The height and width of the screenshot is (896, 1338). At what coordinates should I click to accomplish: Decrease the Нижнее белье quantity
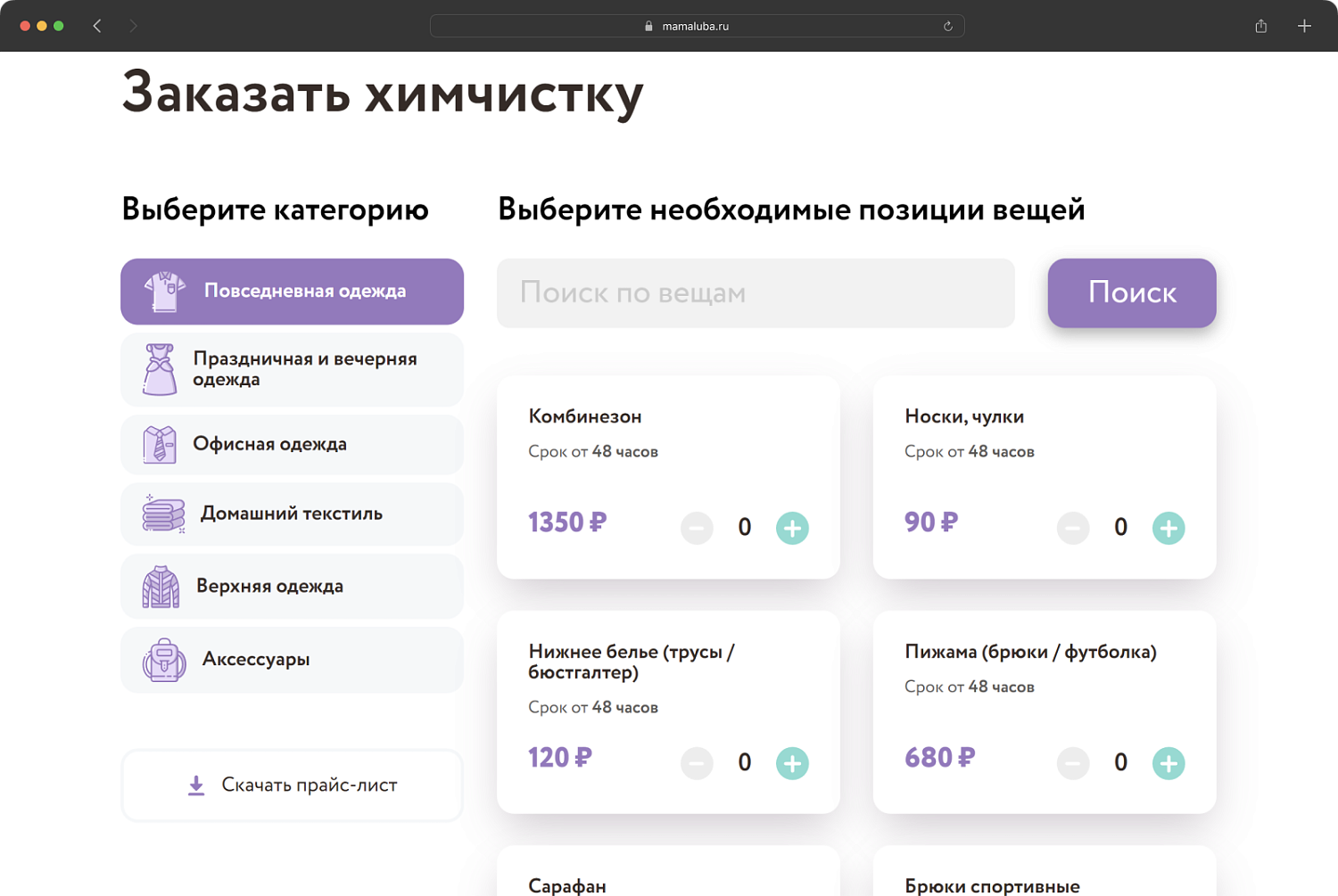697,763
